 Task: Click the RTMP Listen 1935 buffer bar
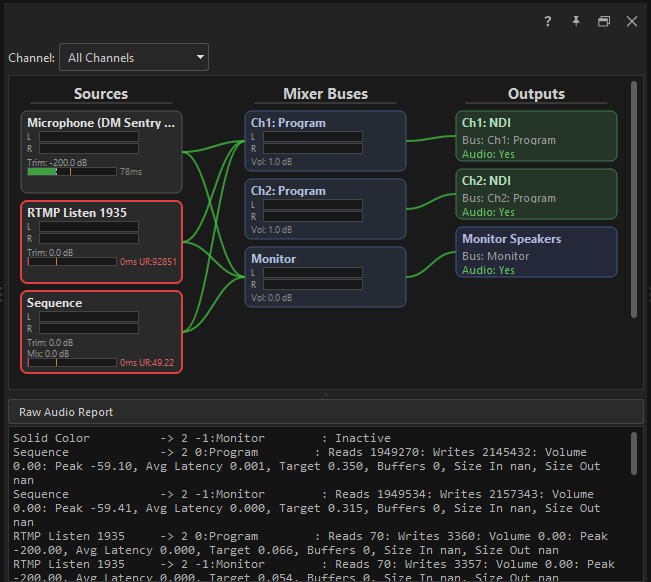pyautogui.click(x=72, y=262)
